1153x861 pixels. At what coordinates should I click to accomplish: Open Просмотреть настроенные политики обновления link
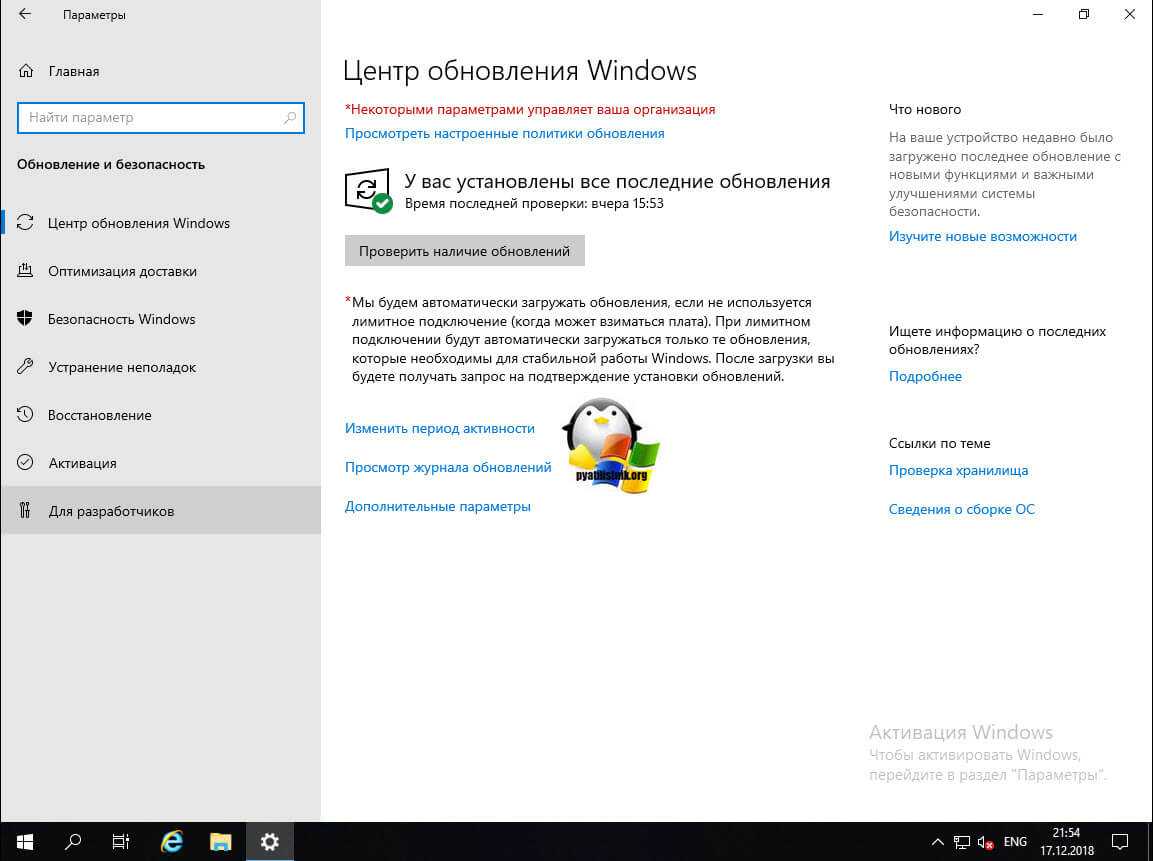(x=504, y=133)
